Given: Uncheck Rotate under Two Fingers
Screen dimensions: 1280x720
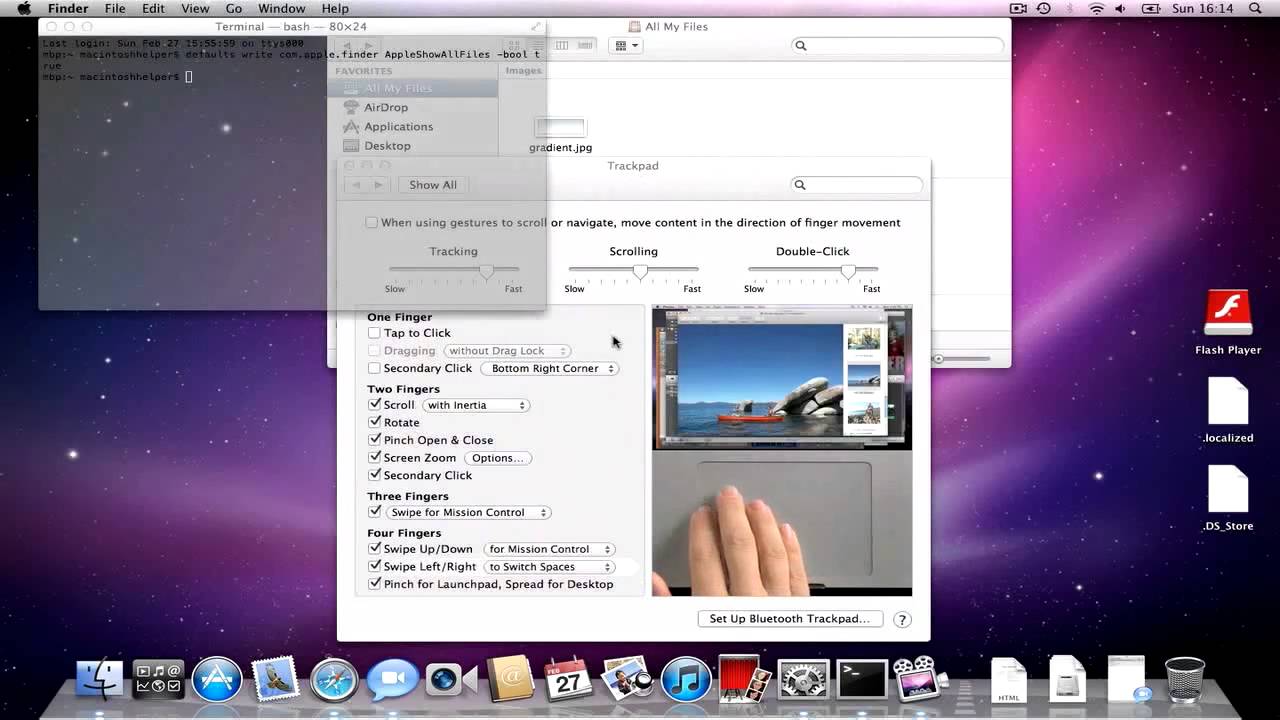Looking at the screenshot, I should 374,422.
